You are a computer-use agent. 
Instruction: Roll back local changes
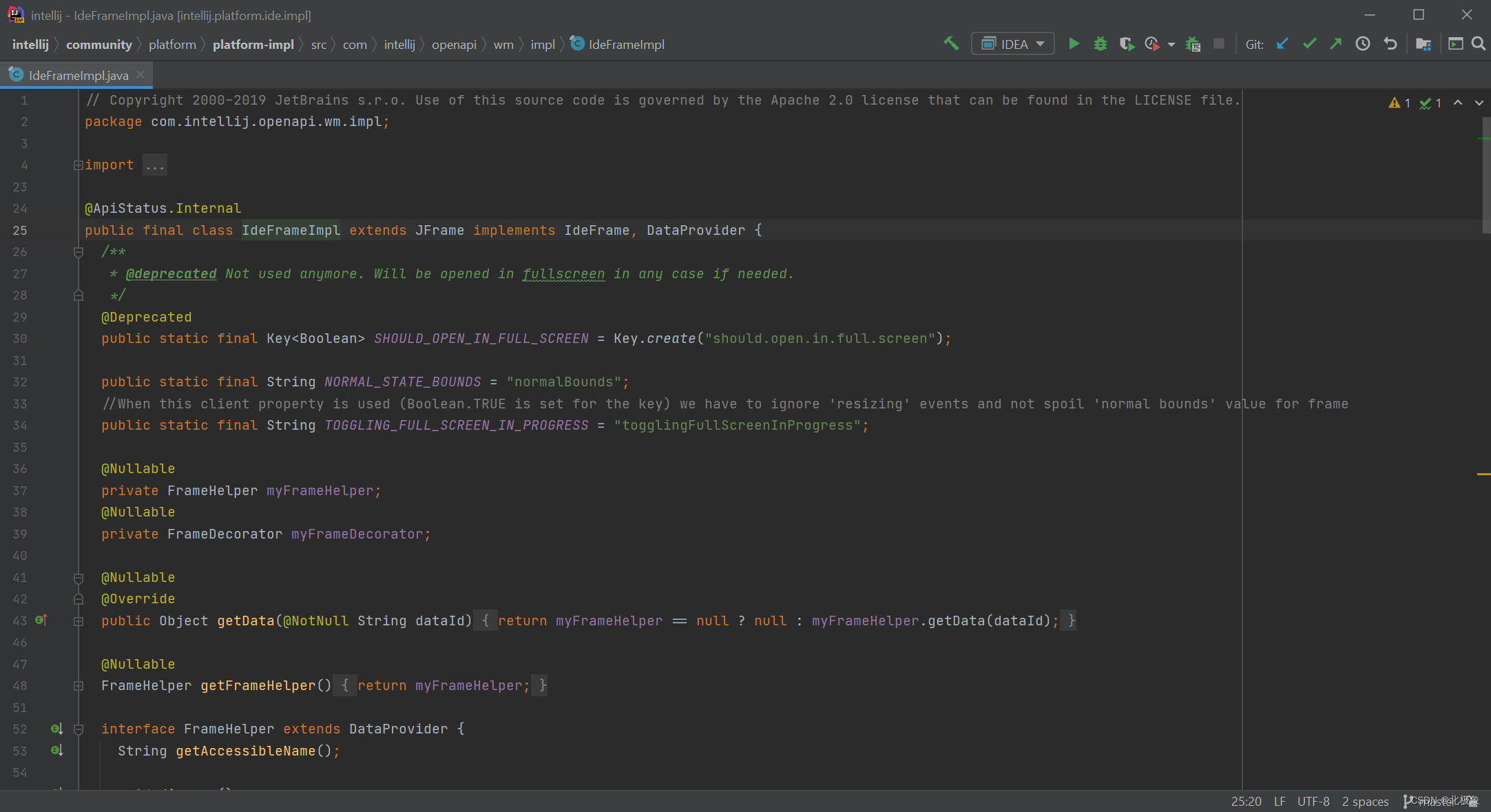point(1390,43)
